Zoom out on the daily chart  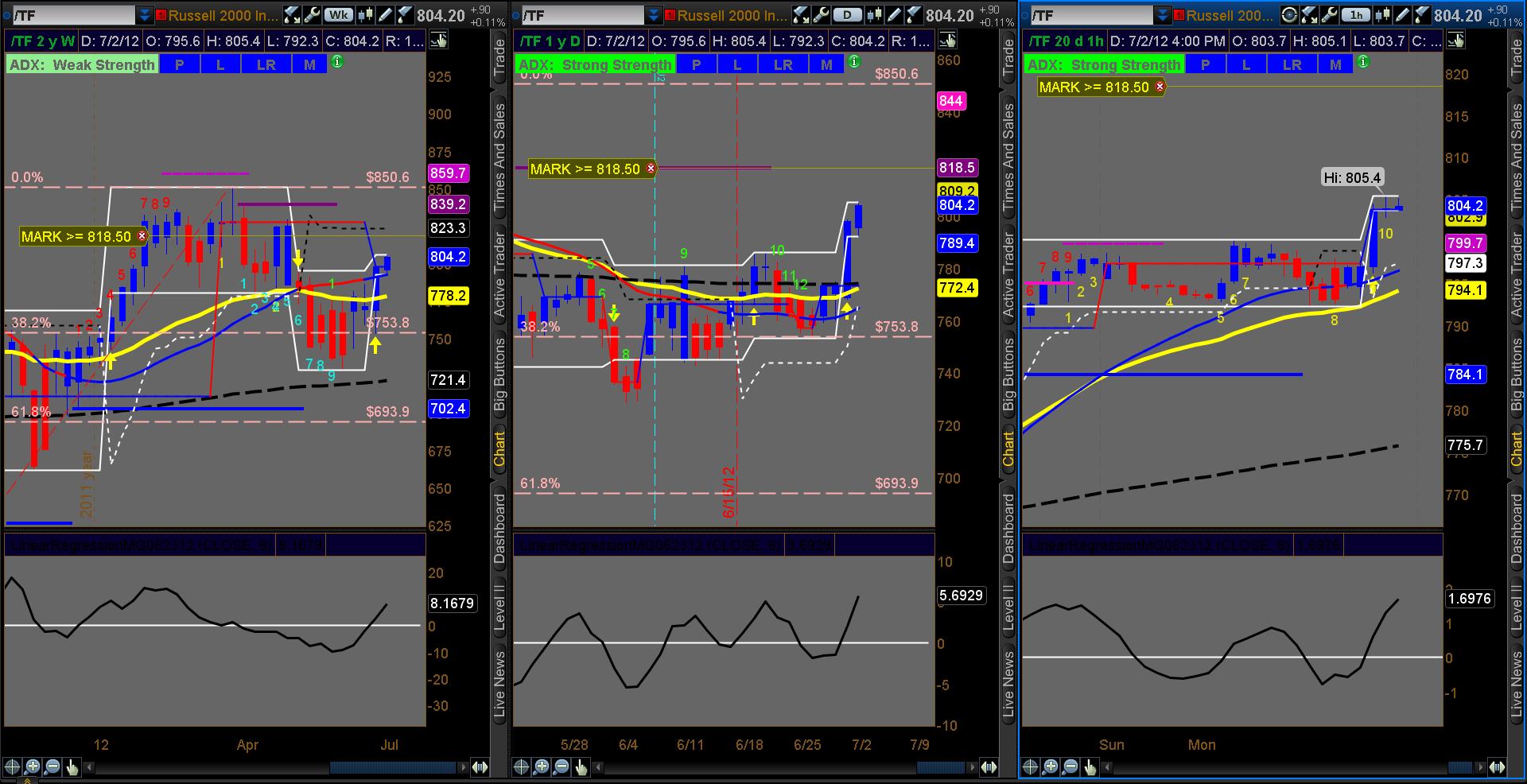[561, 767]
